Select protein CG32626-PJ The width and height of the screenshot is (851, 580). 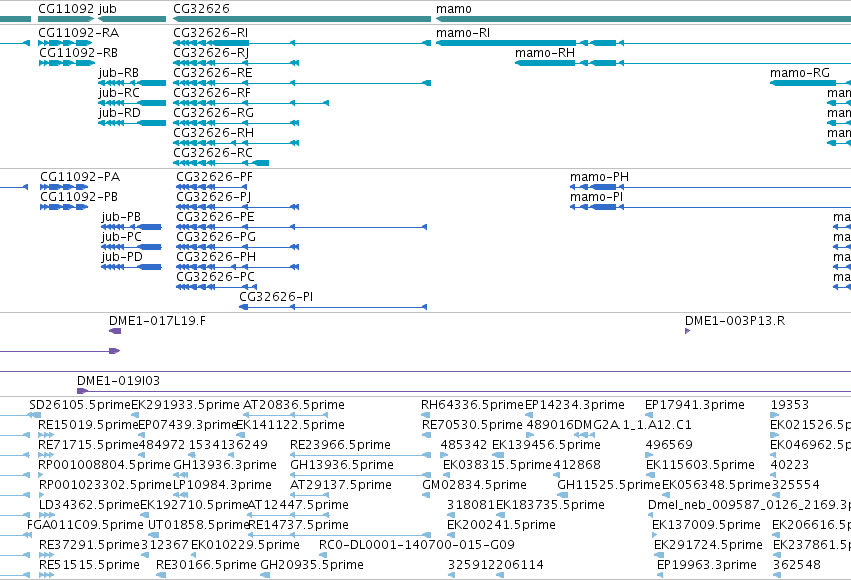(x=213, y=197)
